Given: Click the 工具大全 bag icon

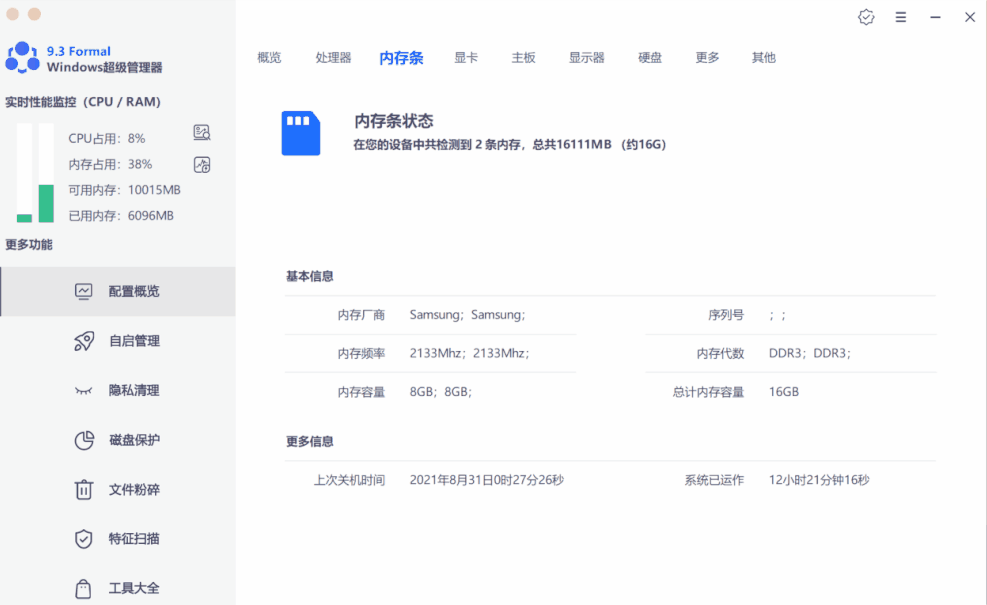Looking at the screenshot, I should [83, 589].
